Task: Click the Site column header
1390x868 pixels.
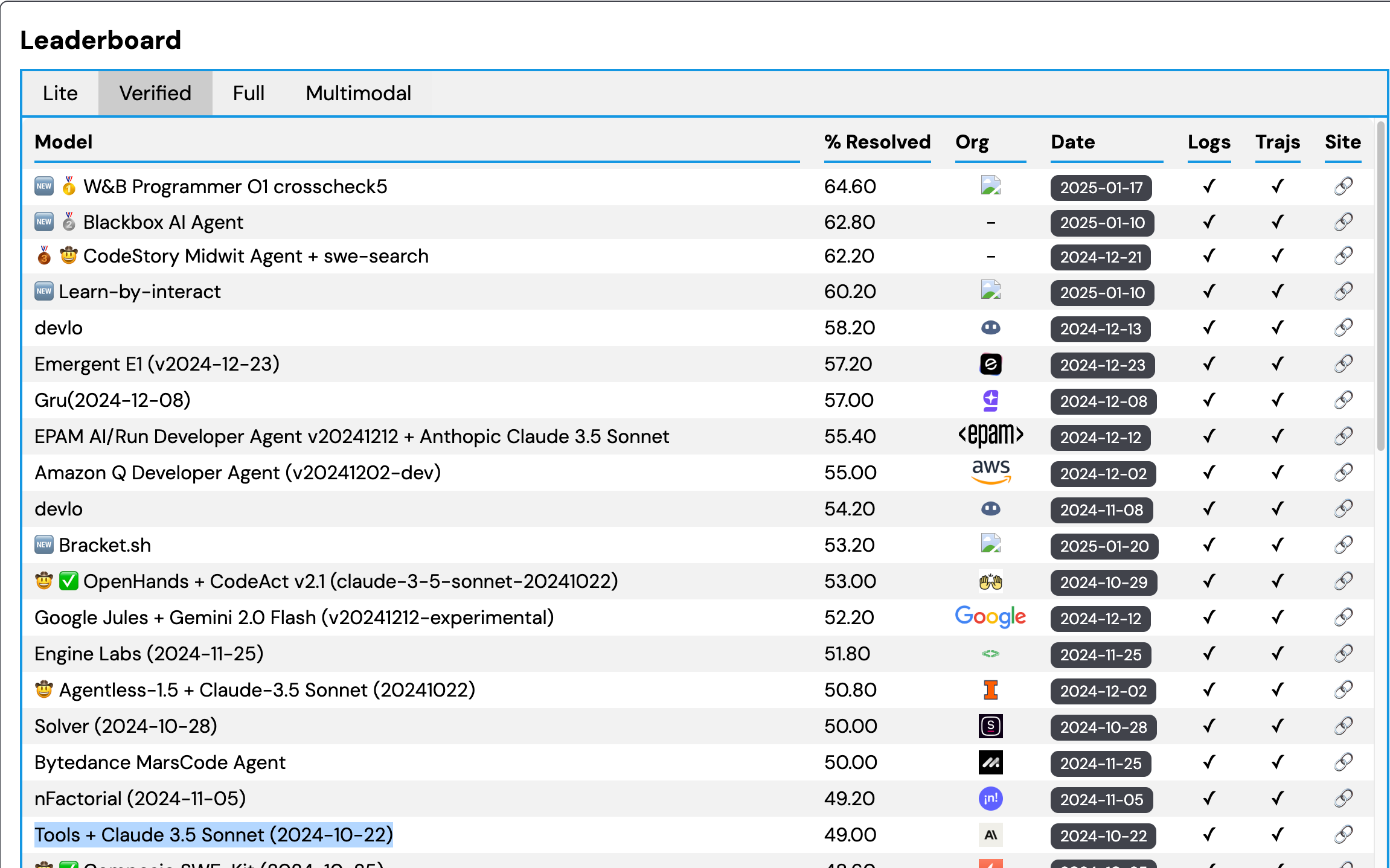Action: 1343,142
